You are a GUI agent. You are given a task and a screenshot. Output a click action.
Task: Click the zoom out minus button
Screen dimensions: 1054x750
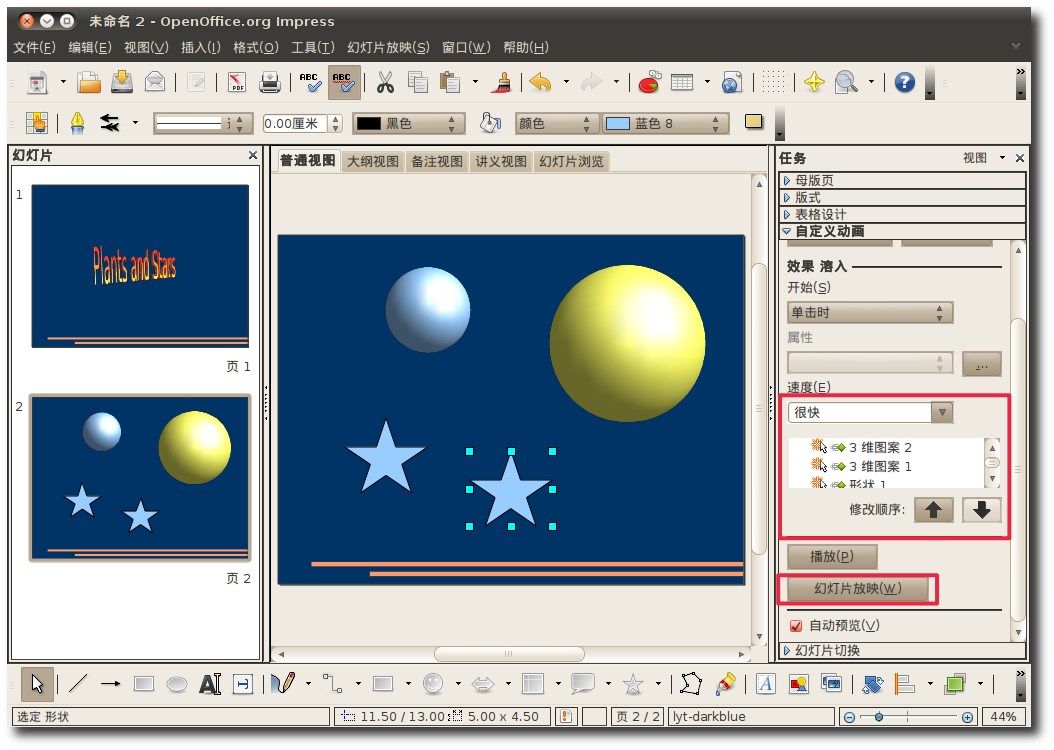point(849,717)
